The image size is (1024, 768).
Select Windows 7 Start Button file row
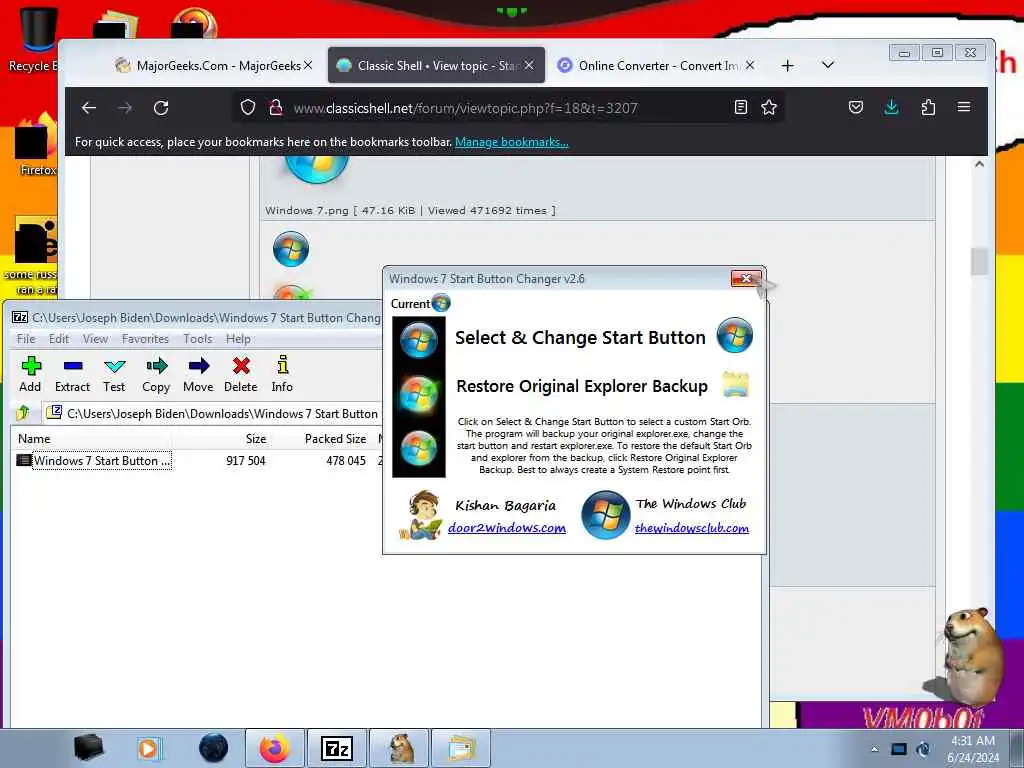pyautogui.click(x=196, y=460)
